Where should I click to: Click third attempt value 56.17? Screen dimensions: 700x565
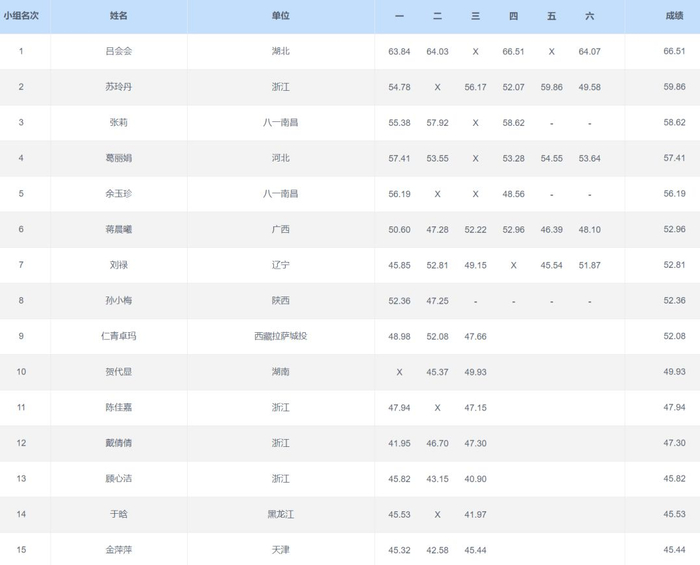475,87
